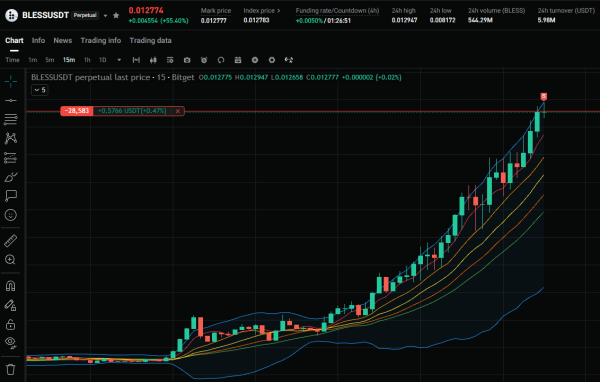
Task: Click the chart title BLESSUSDT perpetual last price
Action: click(91, 77)
